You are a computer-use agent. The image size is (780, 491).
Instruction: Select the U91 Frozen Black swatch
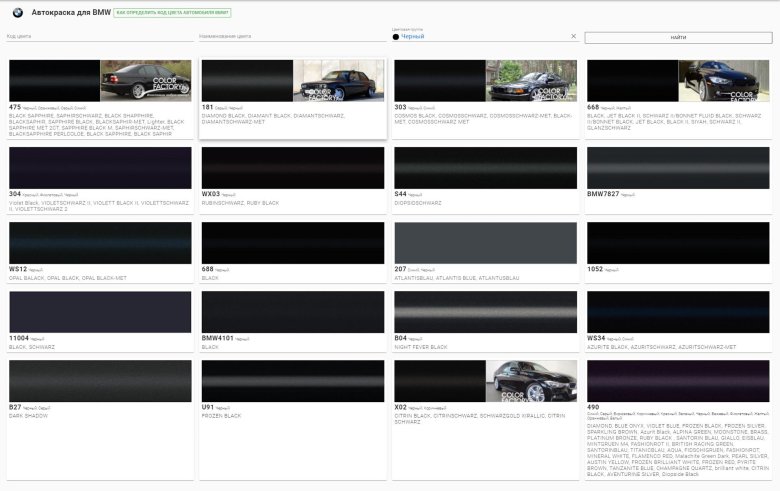292,381
